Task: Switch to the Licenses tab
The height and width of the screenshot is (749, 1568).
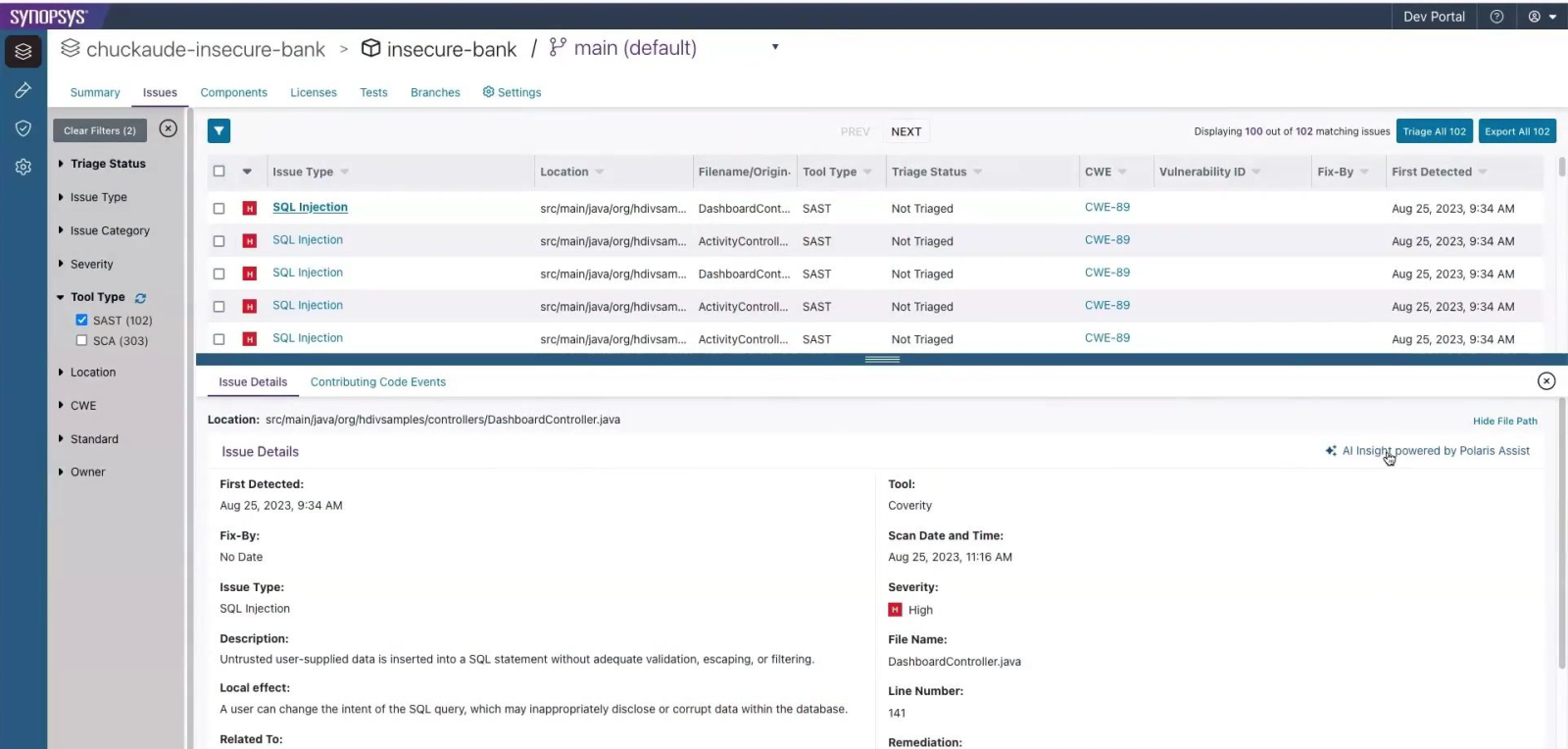Action: [x=314, y=92]
